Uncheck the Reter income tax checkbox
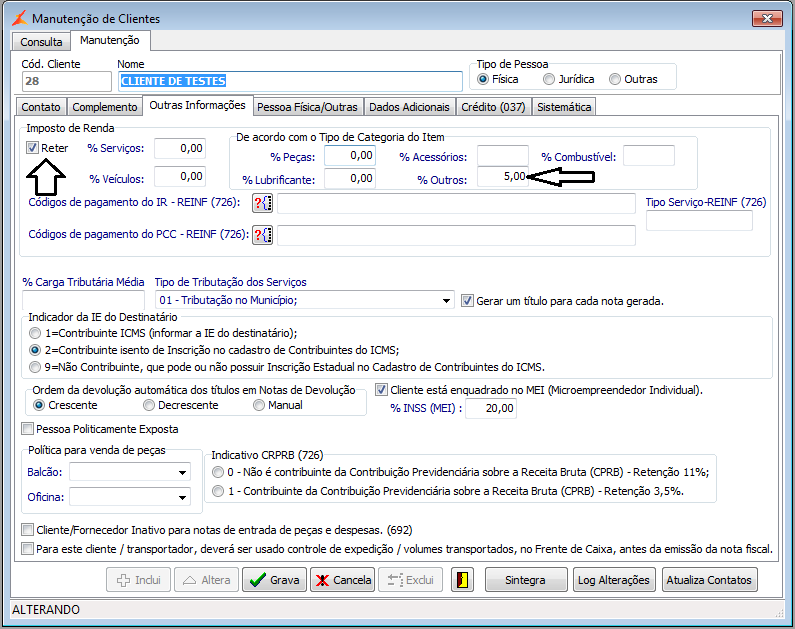 tap(32, 147)
